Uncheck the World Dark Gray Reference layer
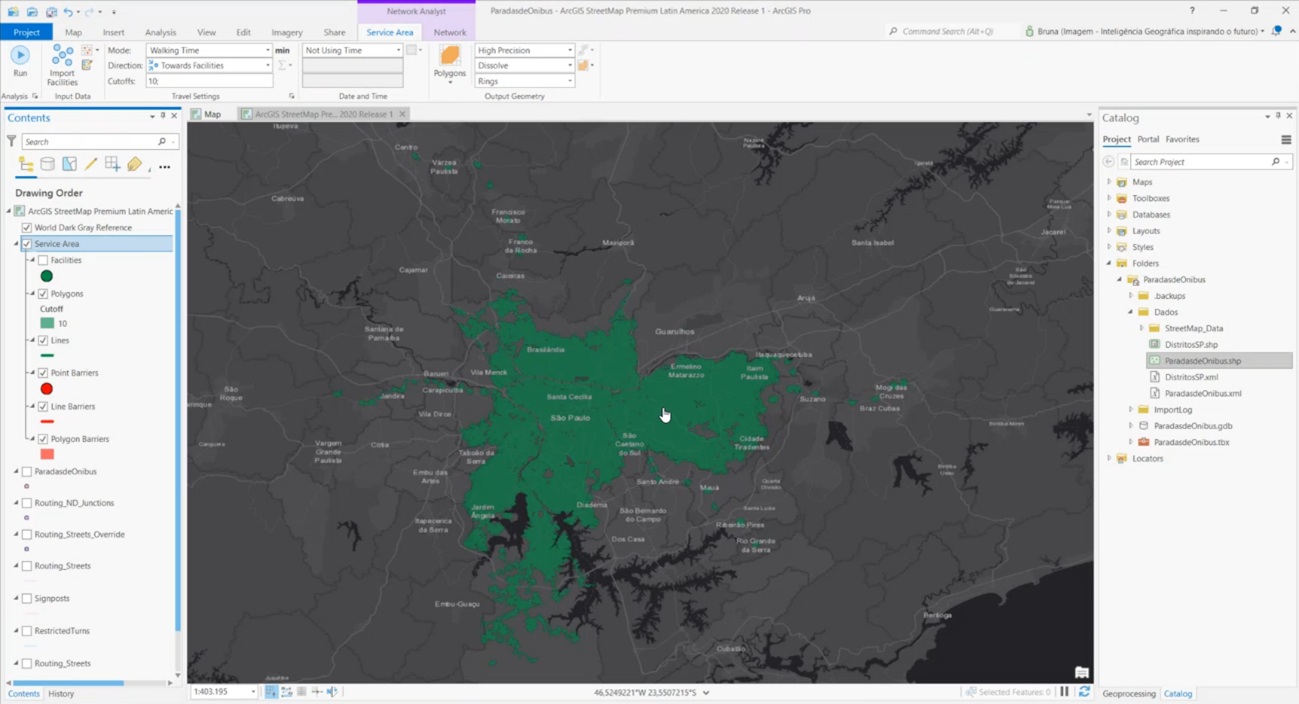Viewport: 1299px width, 704px height. (x=27, y=228)
